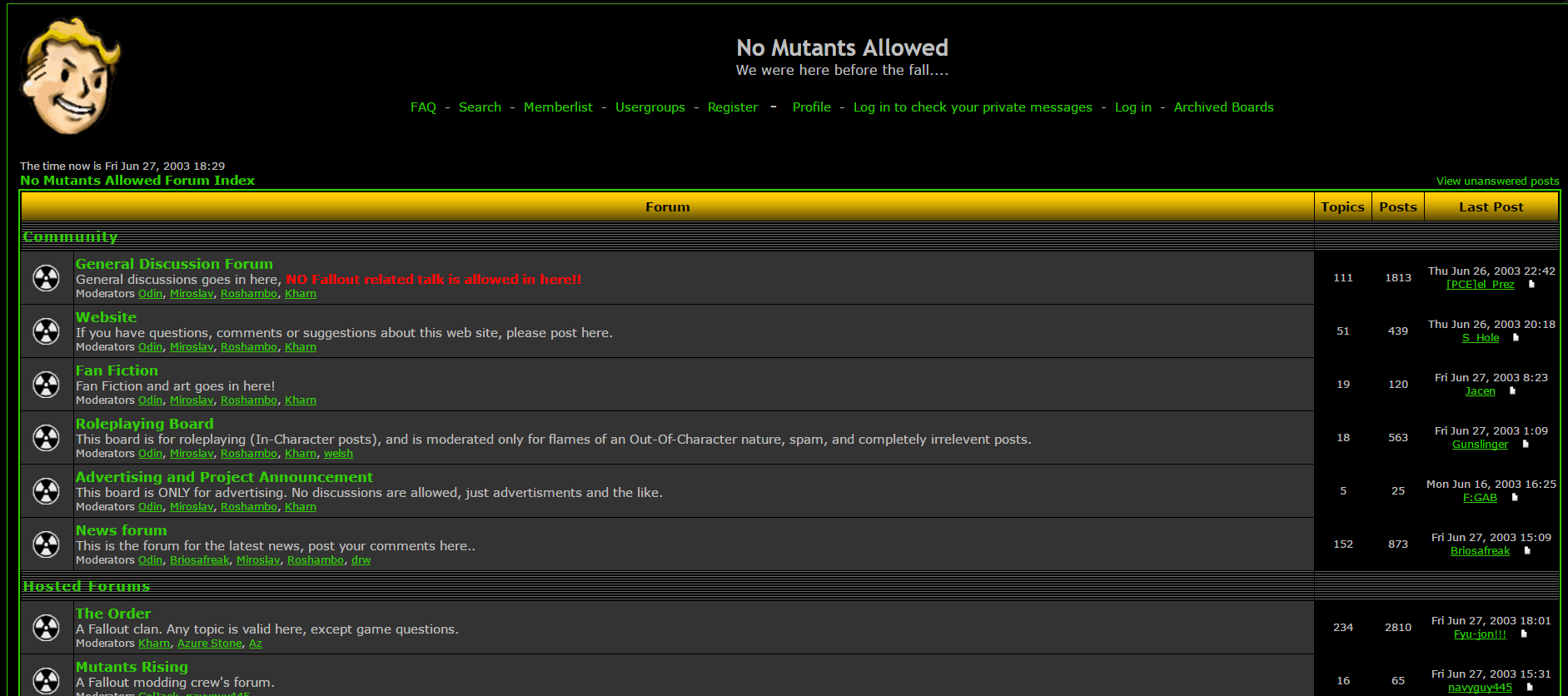View latest post icon in News forum row
Viewport: 1568px width, 696px height.
1527,551
